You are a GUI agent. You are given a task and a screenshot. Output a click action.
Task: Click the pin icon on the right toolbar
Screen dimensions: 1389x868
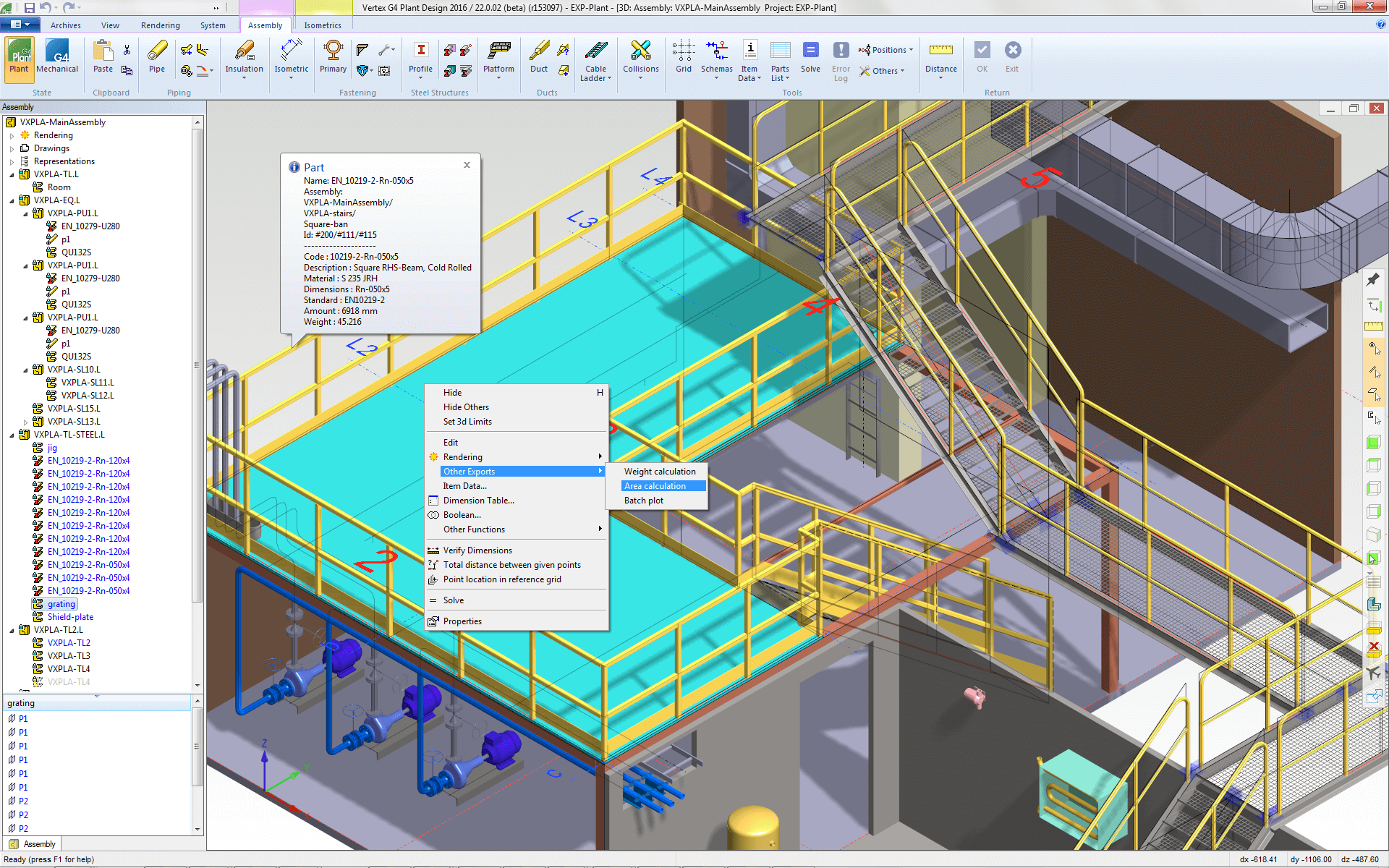1373,279
